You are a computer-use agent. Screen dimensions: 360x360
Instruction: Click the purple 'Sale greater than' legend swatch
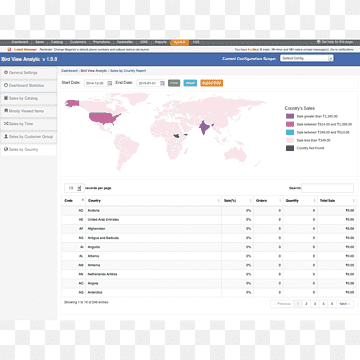(x=290, y=116)
